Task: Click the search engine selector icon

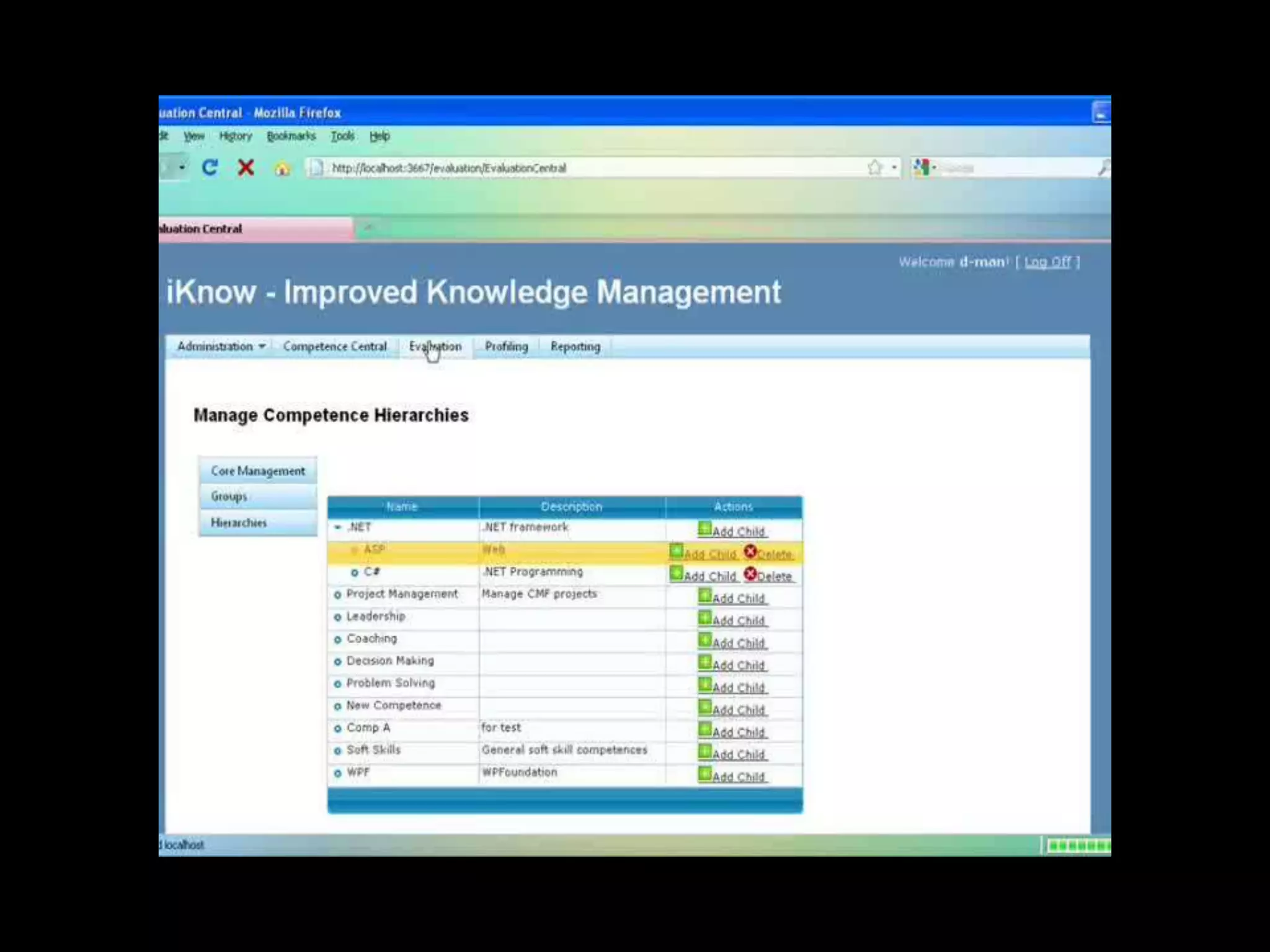Action: tap(922, 167)
